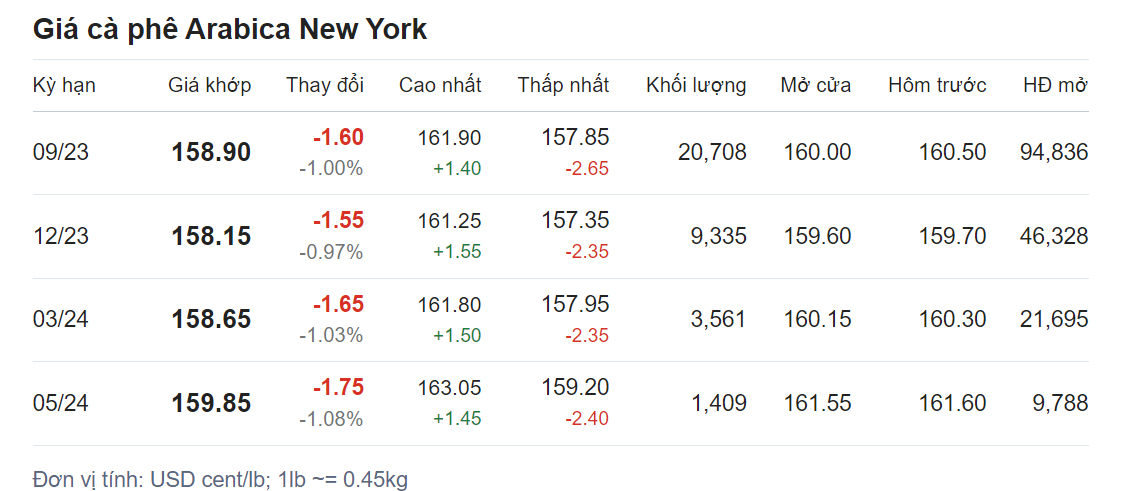Viewport: 1129px width, 491px height.
Task: Click the 158.90 matched price
Action: 211,153
